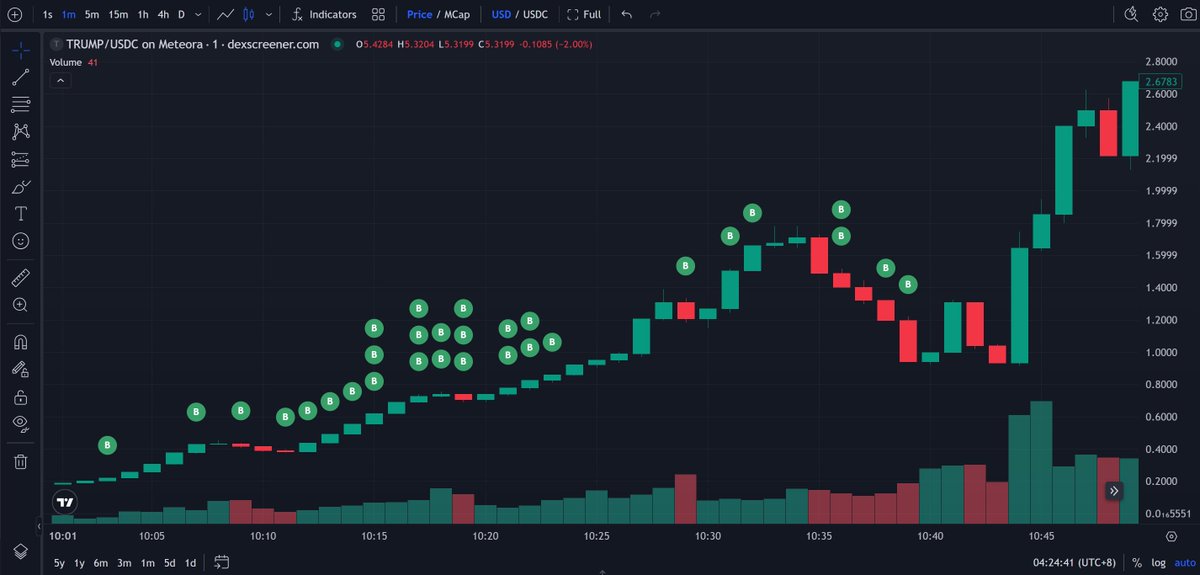The width and height of the screenshot is (1200, 575).
Task: Toggle log scale mode
Action: (x=1157, y=563)
